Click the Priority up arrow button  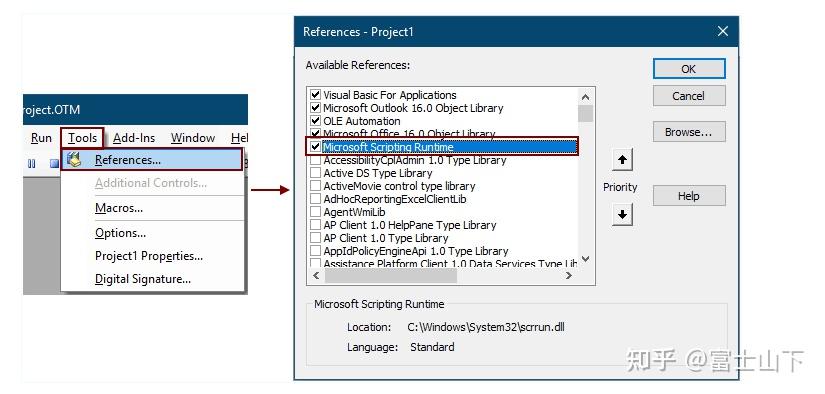pos(622,159)
